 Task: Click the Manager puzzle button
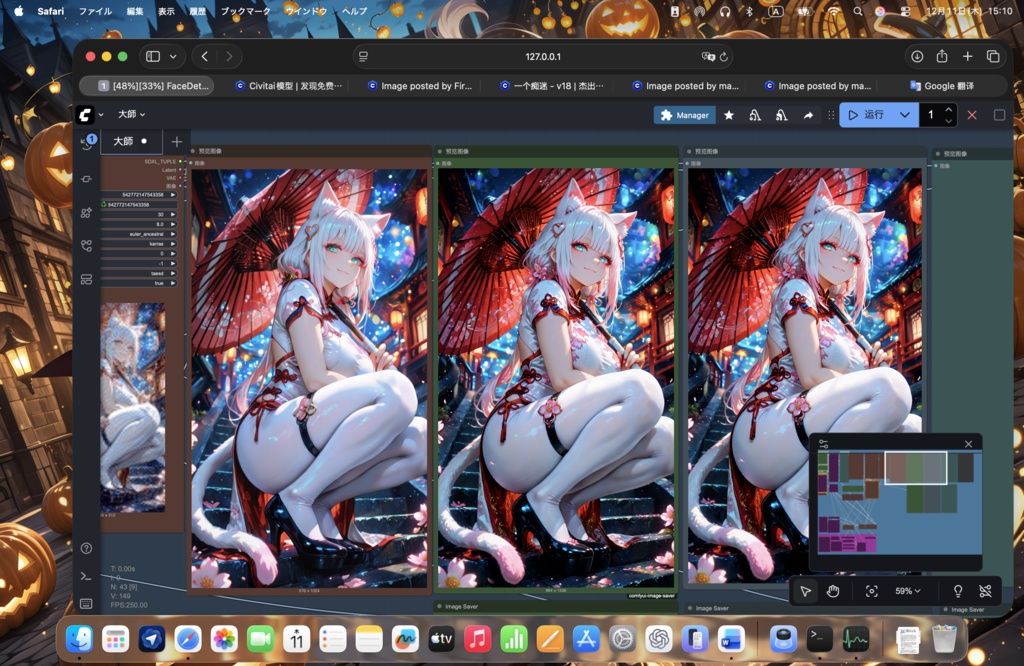tap(684, 115)
